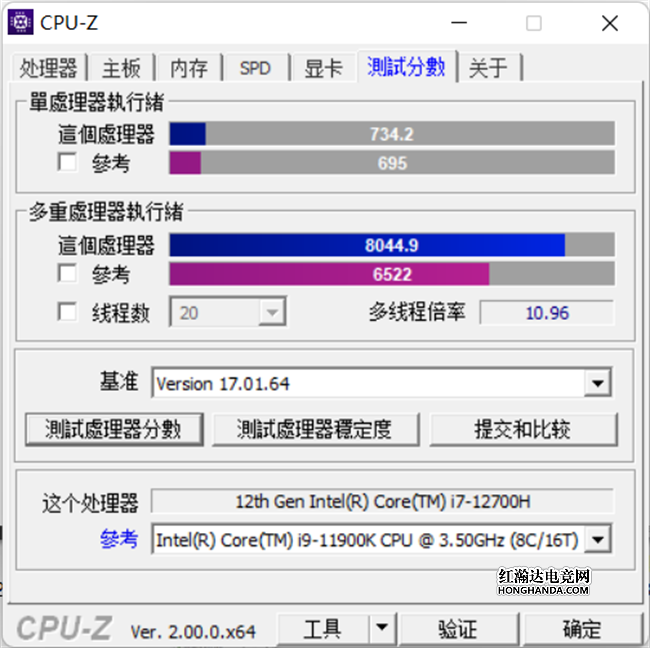Click the 測試處理器穩定度 button
This screenshot has width=650, height=648.
tap(316, 429)
